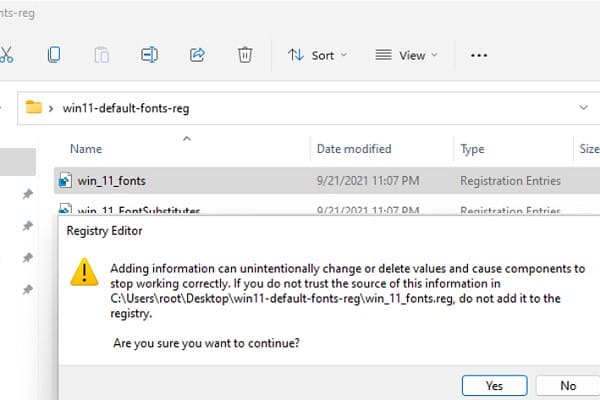Viewport: 600px width, 400px height.
Task: Sort files by Name column header
Action: coord(87,149)
